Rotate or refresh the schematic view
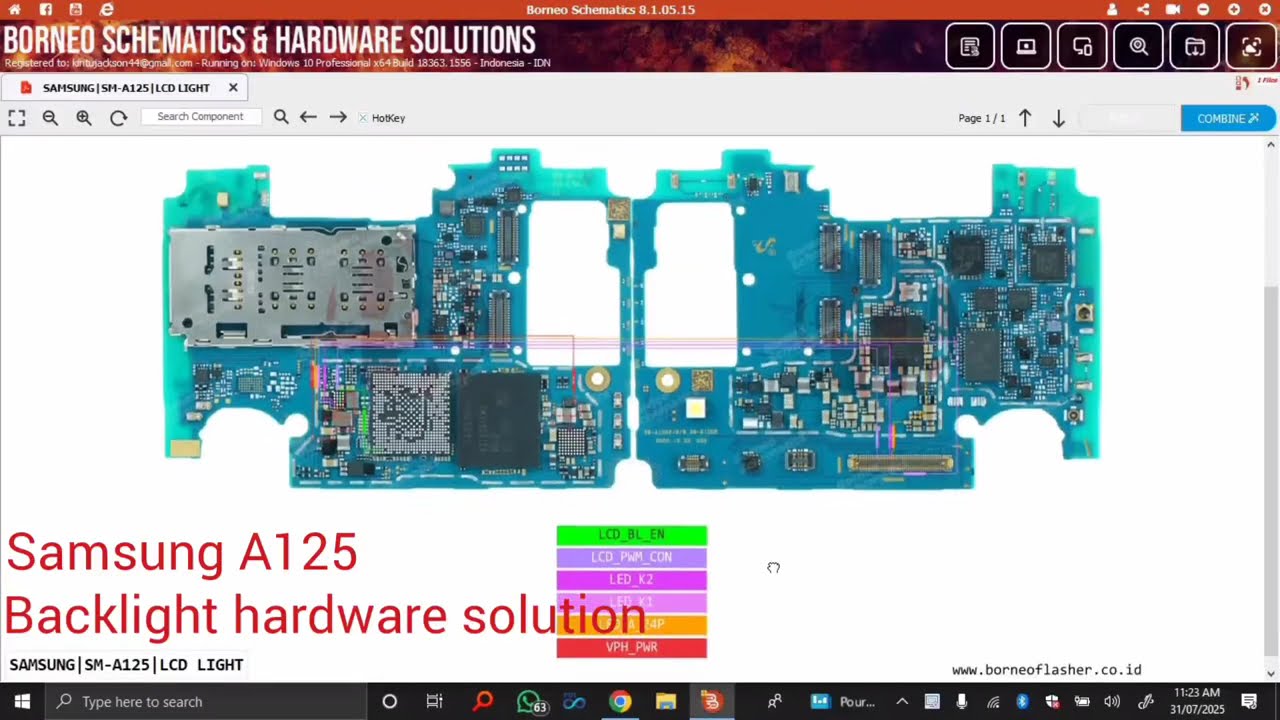1280x720 pixels. pyautogui.click(x=118, y=117)
